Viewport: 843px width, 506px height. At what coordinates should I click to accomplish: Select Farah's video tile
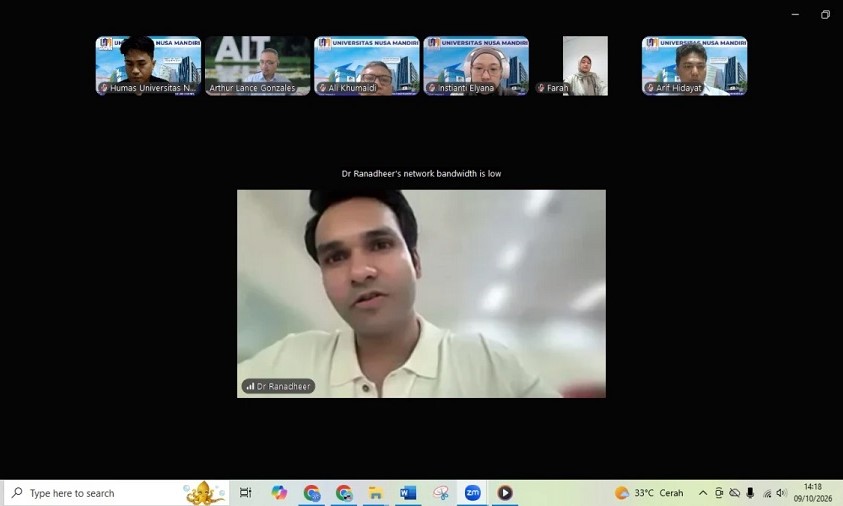coord(585,66)
